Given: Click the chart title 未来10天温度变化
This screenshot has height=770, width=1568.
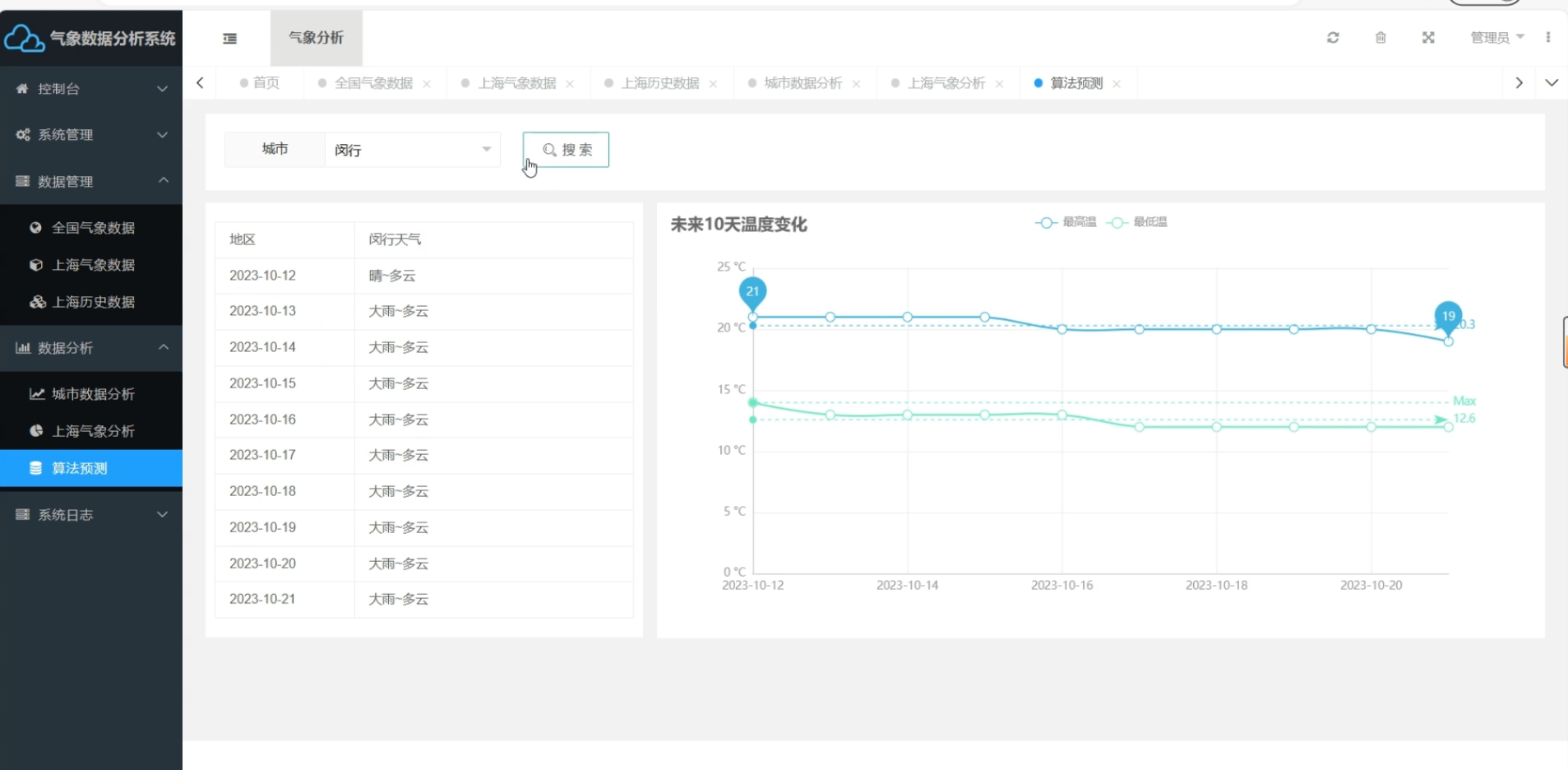Looking at the screenshot, I should coord(738,225).
